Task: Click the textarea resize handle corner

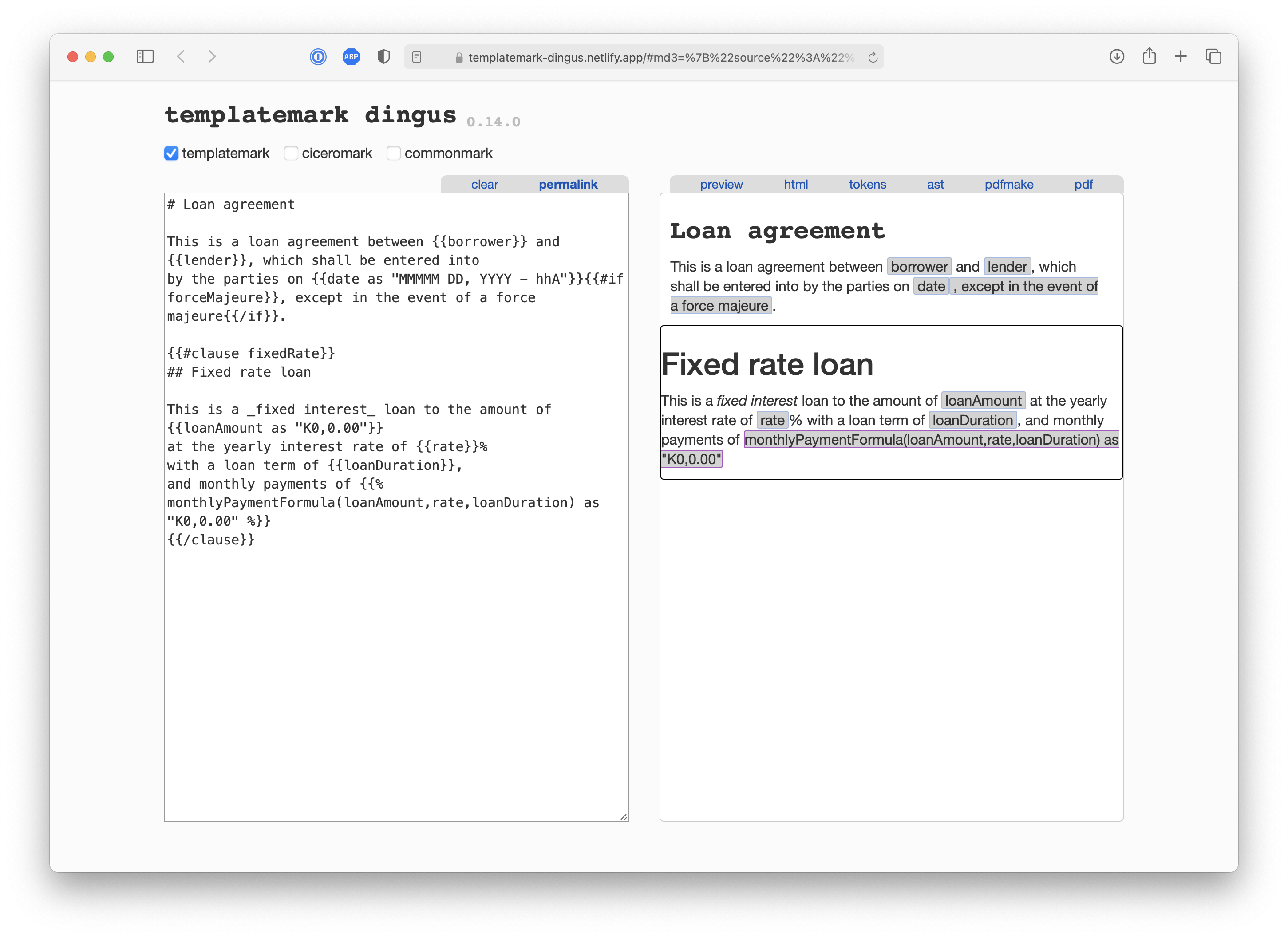Action: pos(624,816)
